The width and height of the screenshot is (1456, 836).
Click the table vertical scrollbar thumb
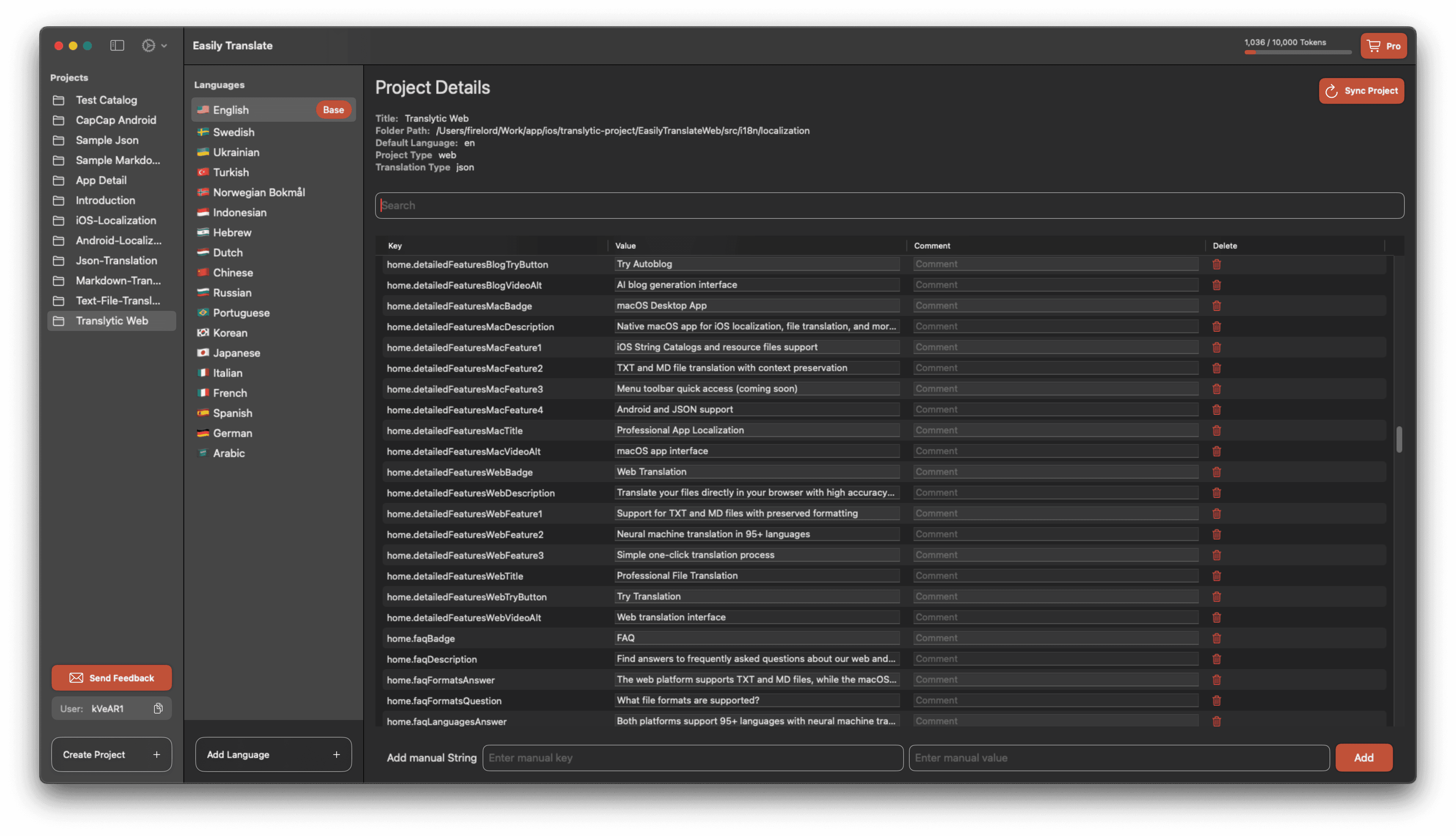(x=1399, y=439)
